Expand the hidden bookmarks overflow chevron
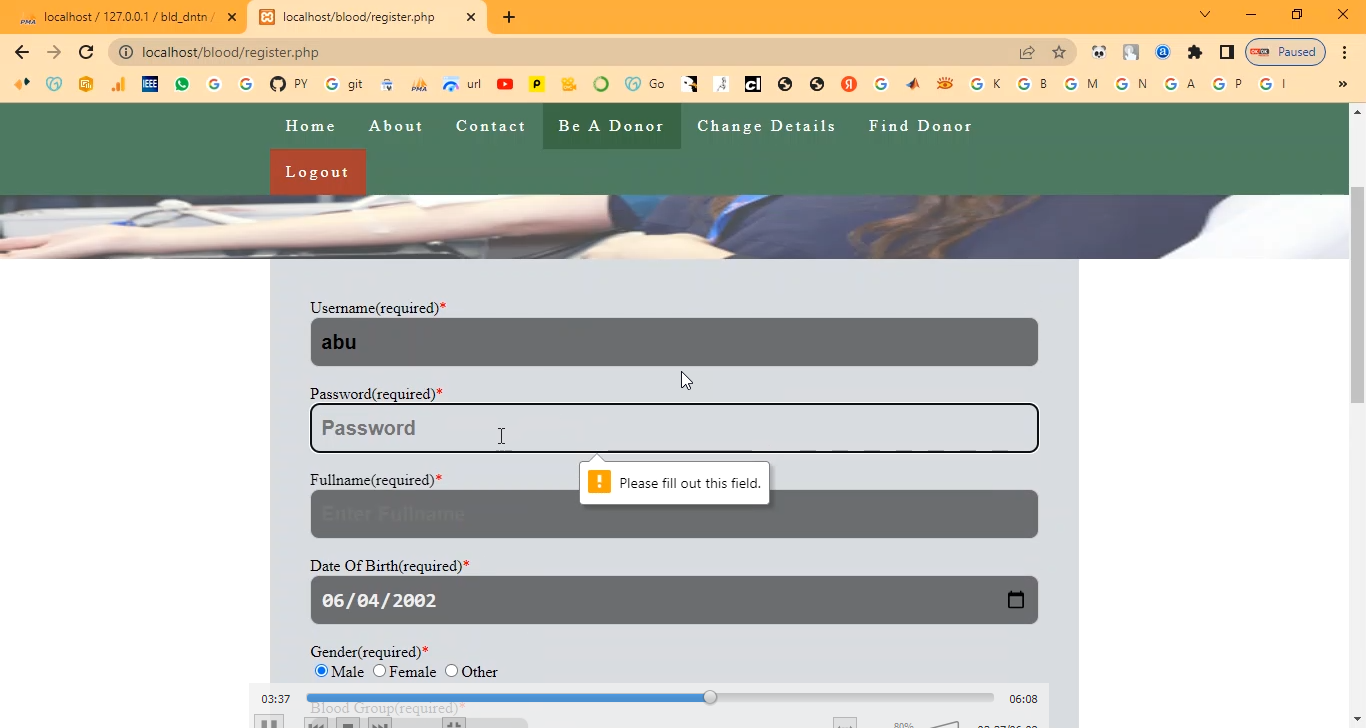Viewport: 1366px width, 728px height. 1342,84
